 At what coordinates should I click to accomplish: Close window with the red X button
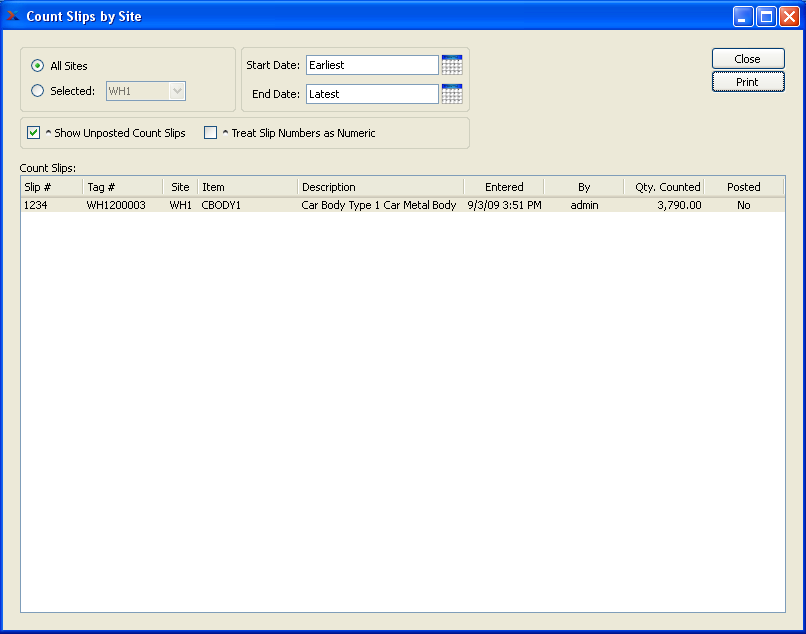[789, 16]
